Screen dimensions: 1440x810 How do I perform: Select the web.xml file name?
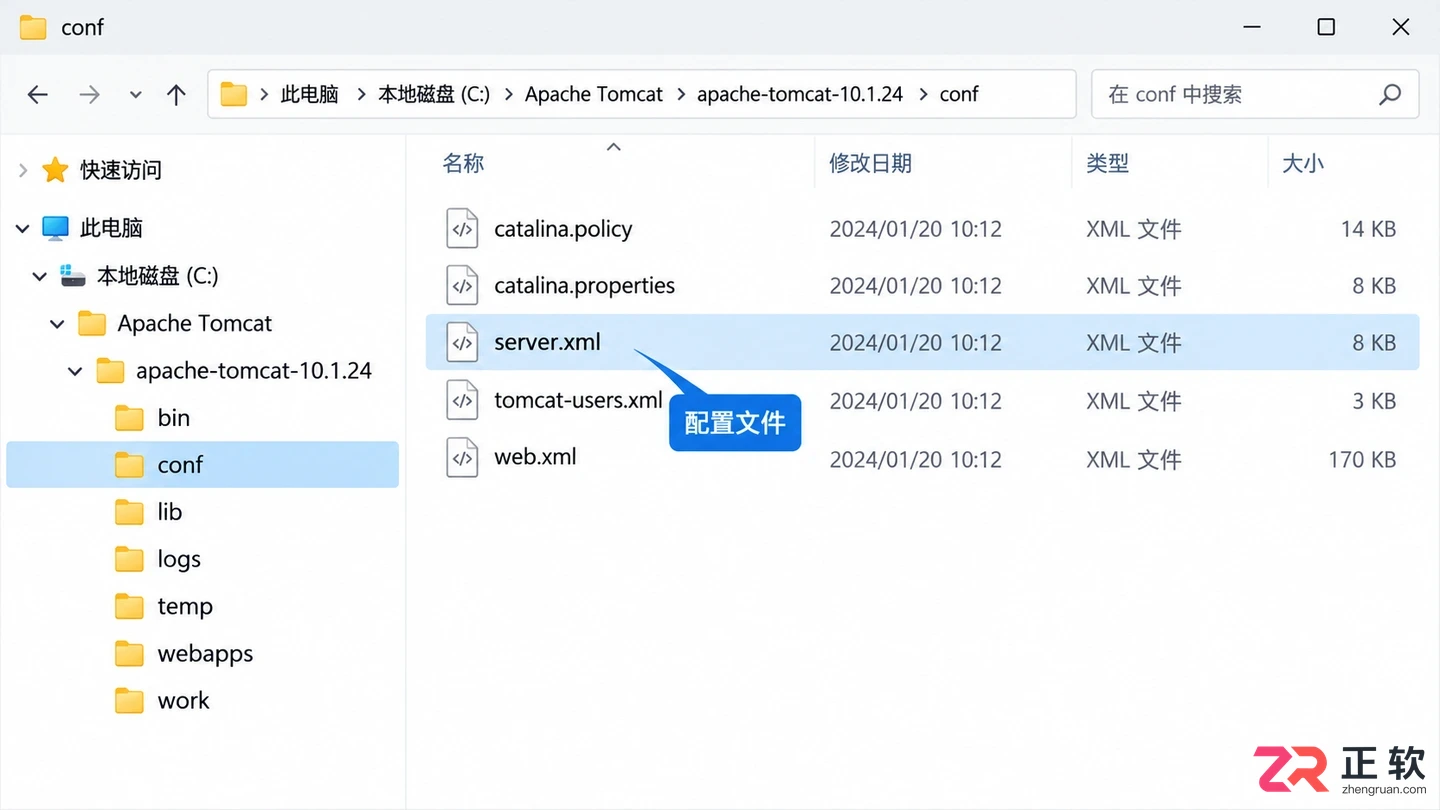[x=535, y=457]
